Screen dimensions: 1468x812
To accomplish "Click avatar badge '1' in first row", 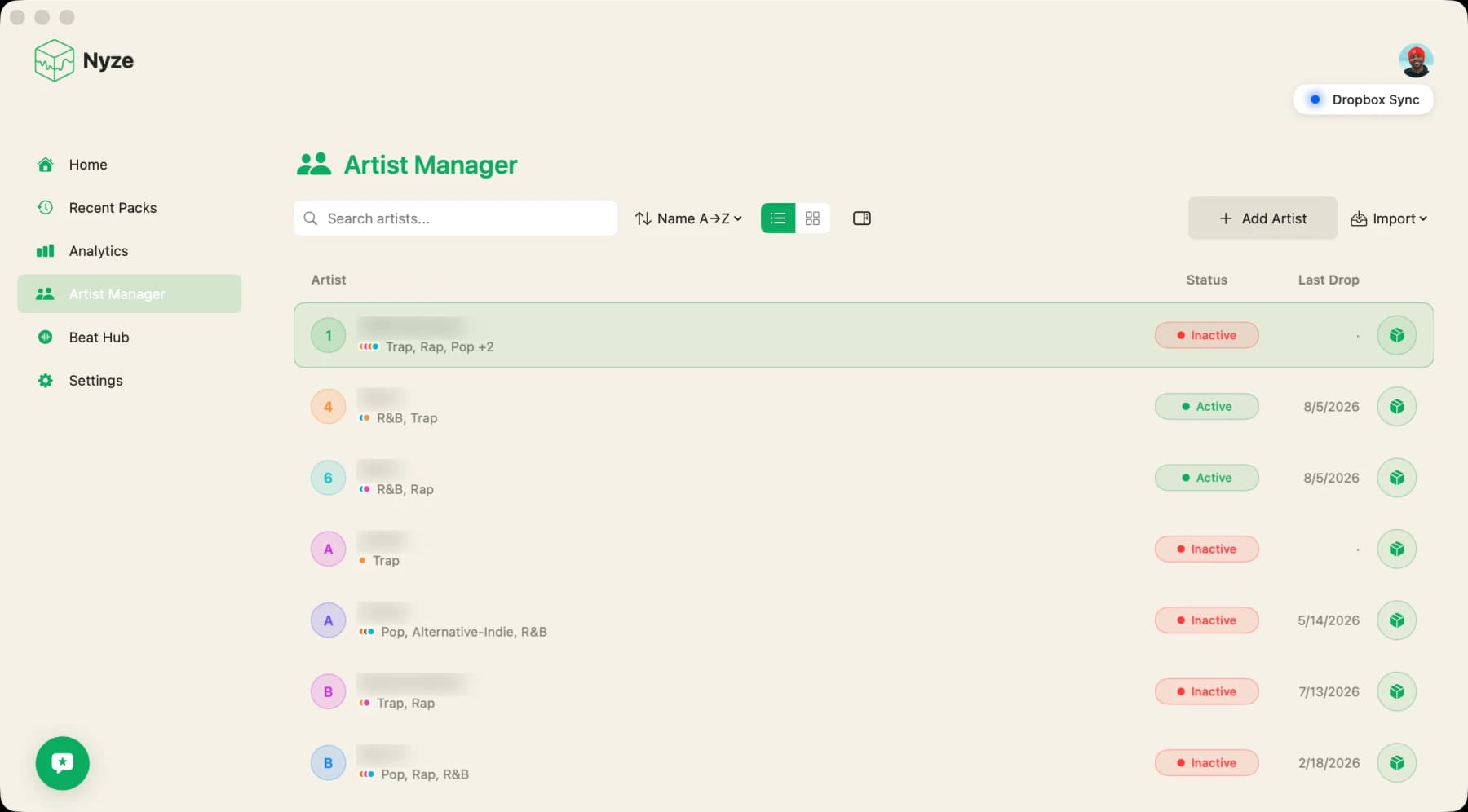I will click(x=329, y=335).
